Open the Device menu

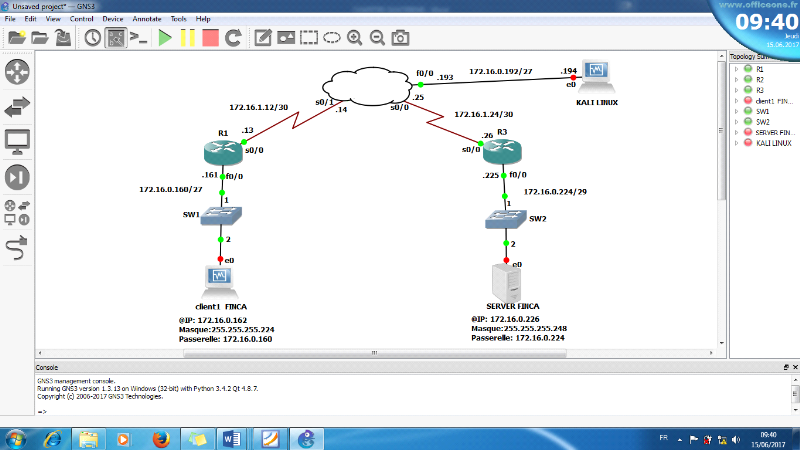[x=112, y=19]
